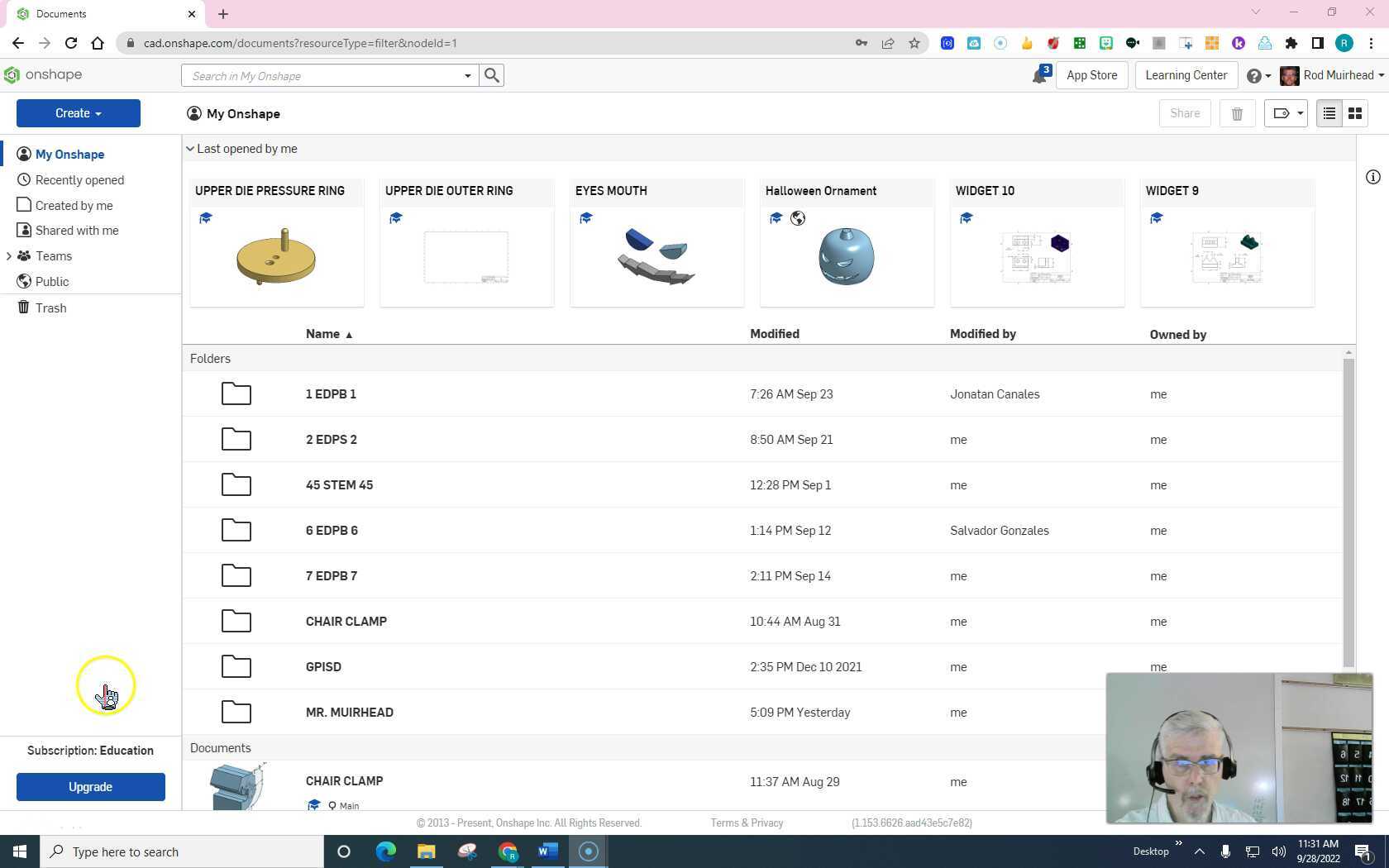Select Shared with me filter

[x=77, y=231]
